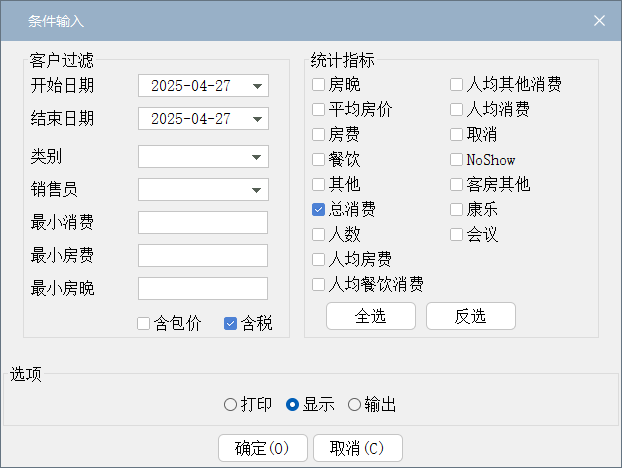Enable the 含包价 checkbox
This screenshot has width=622, height=468.
(144, 323)
